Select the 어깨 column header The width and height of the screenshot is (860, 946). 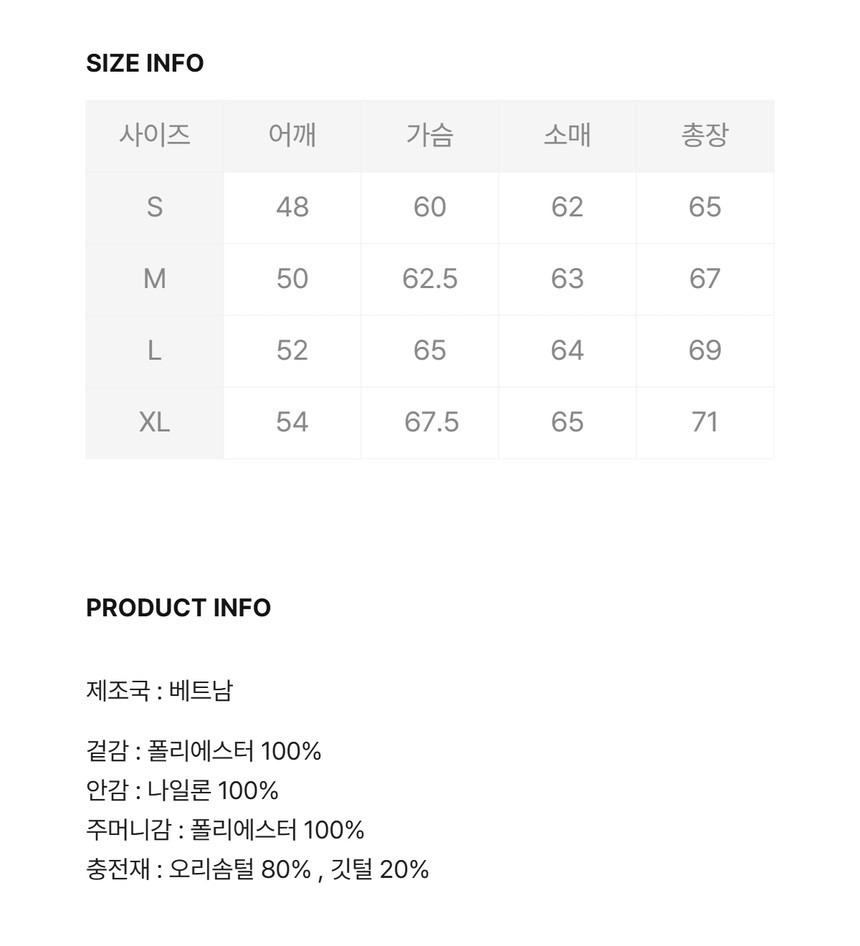(x=292, y=135)
